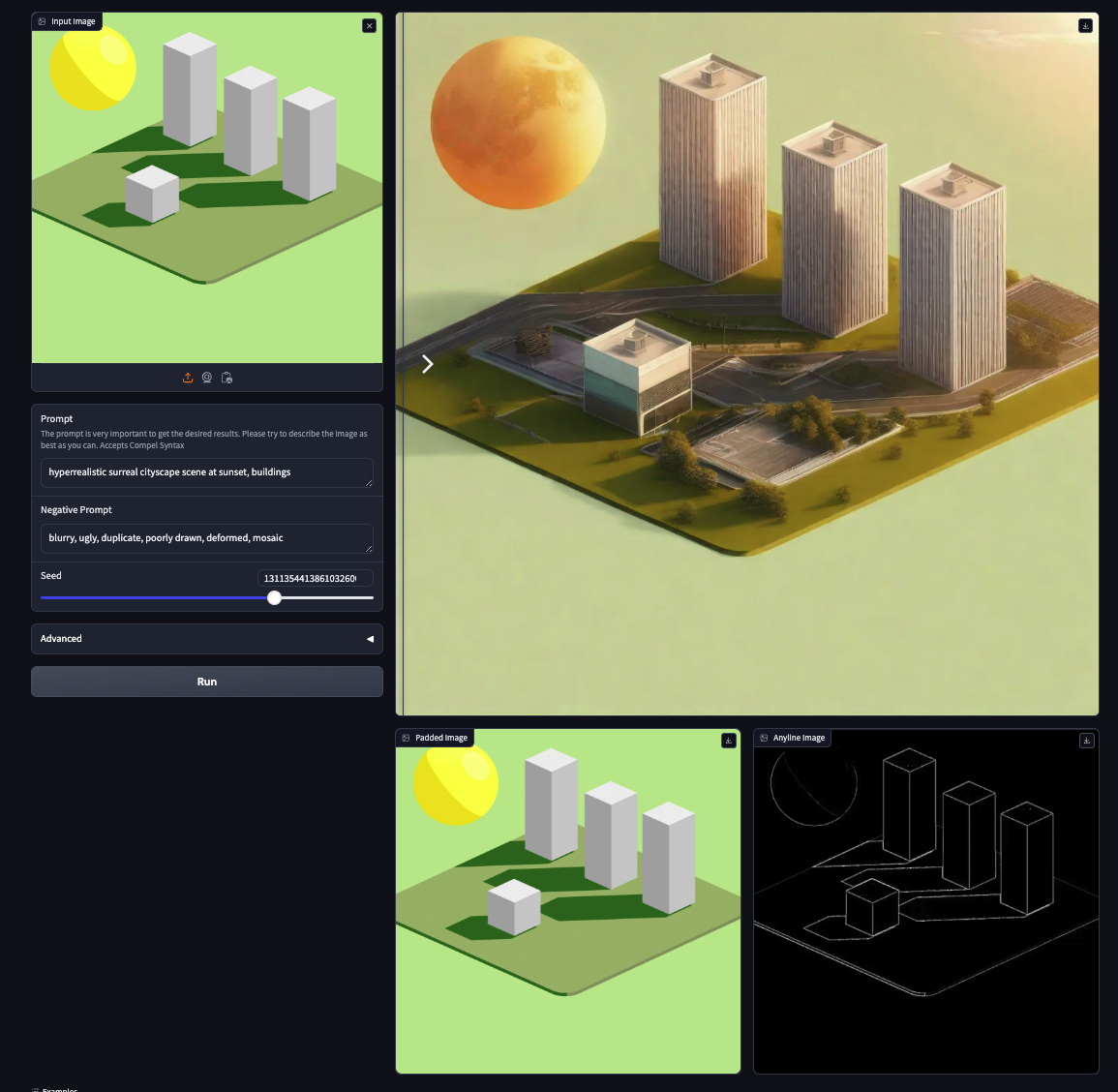Click the paste from clipboard icon
Viewport: 1118px width, 1092px height.
pyautogui.click(x=227, y=378)
